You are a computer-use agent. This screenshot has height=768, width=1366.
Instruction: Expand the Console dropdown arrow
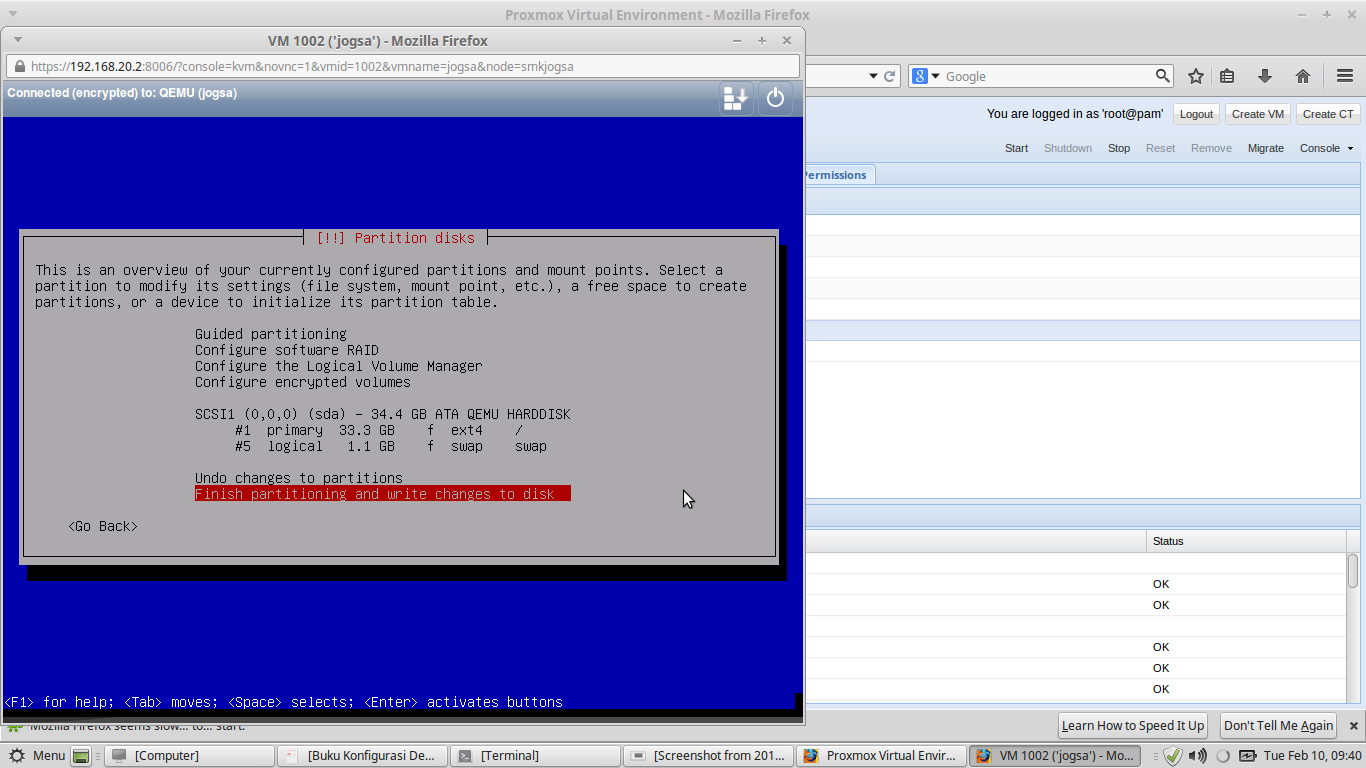point(1350,148)
